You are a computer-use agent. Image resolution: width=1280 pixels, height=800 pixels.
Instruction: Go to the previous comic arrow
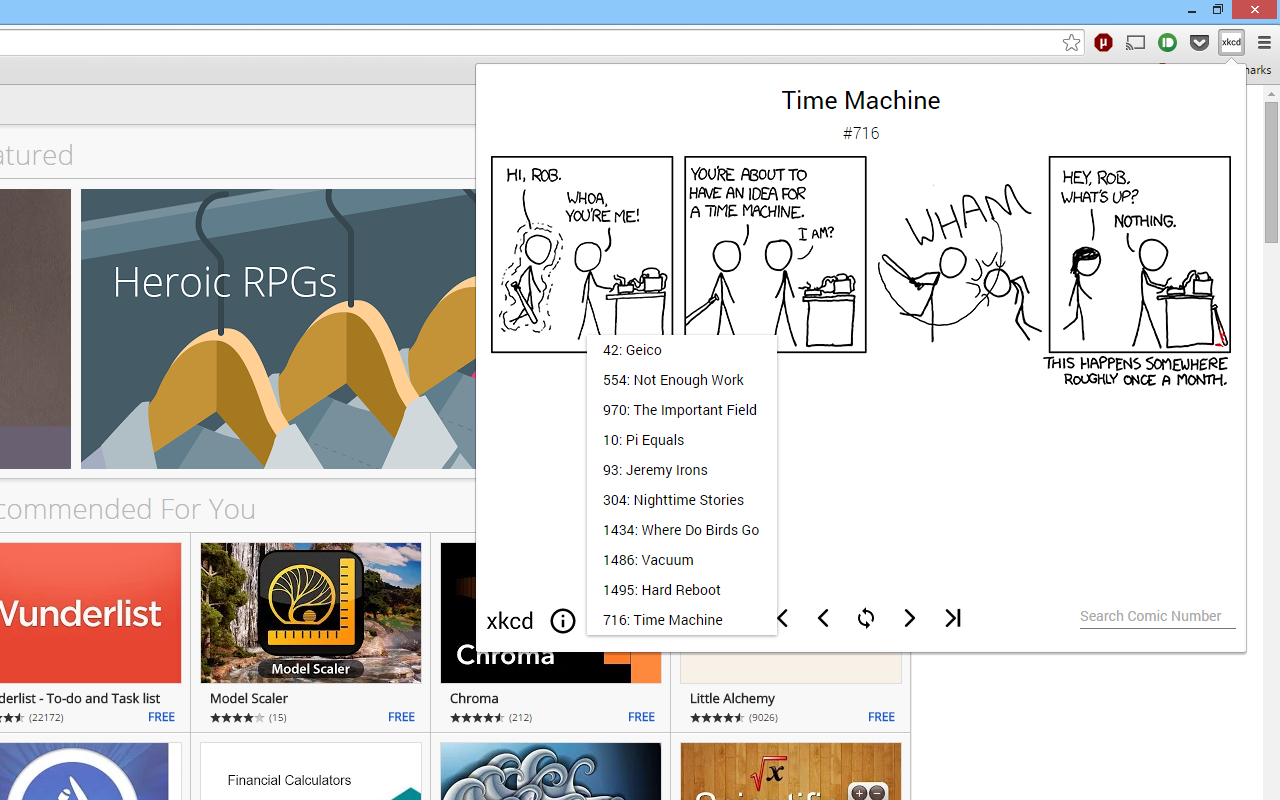click(823, 619)
